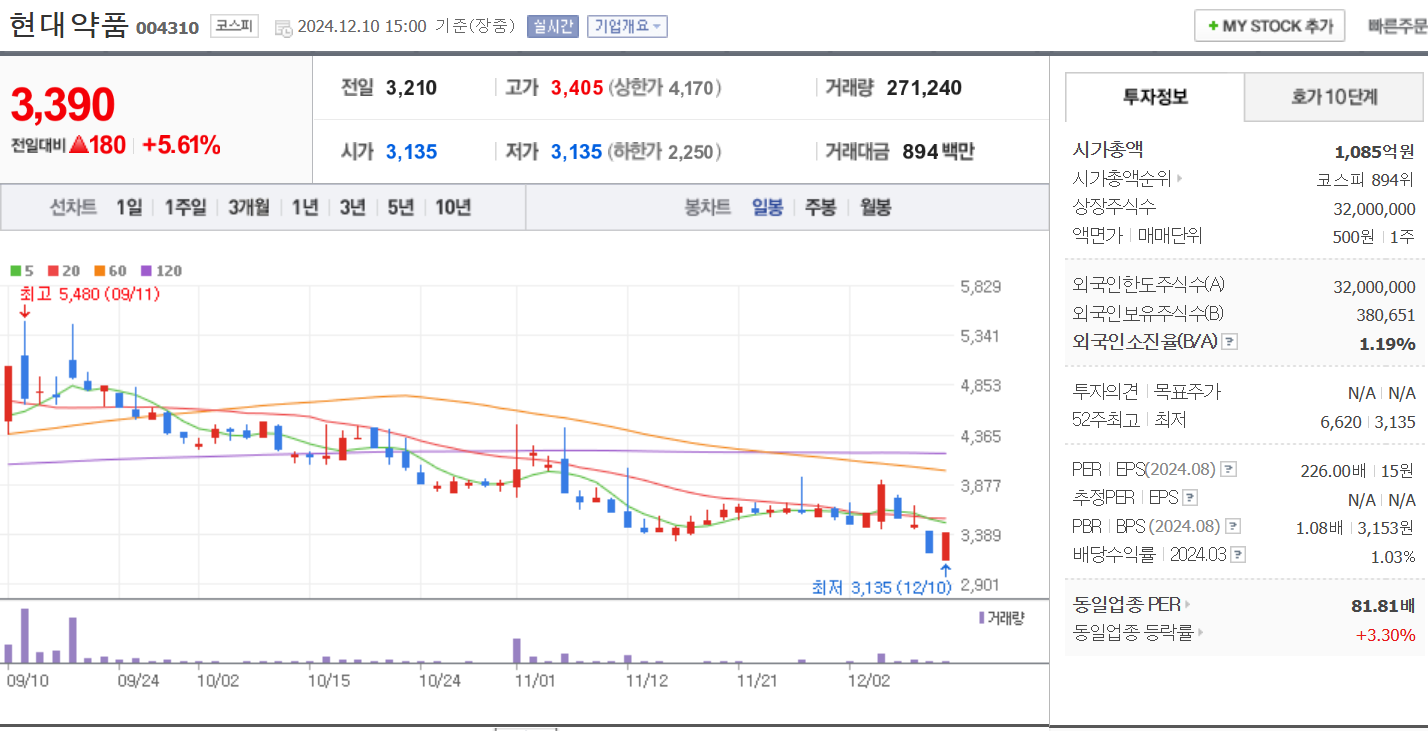The width and height of the screenshot is (1428, 731).
Task: Click the MY STOCK 추가 button
Action: point(1269,25)
